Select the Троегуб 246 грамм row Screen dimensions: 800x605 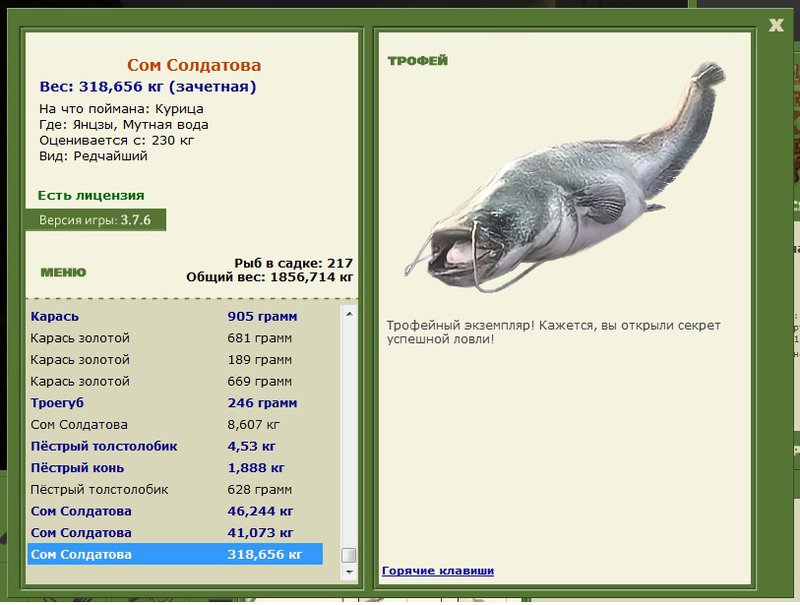pyautogui.click(x=175, y=403)
